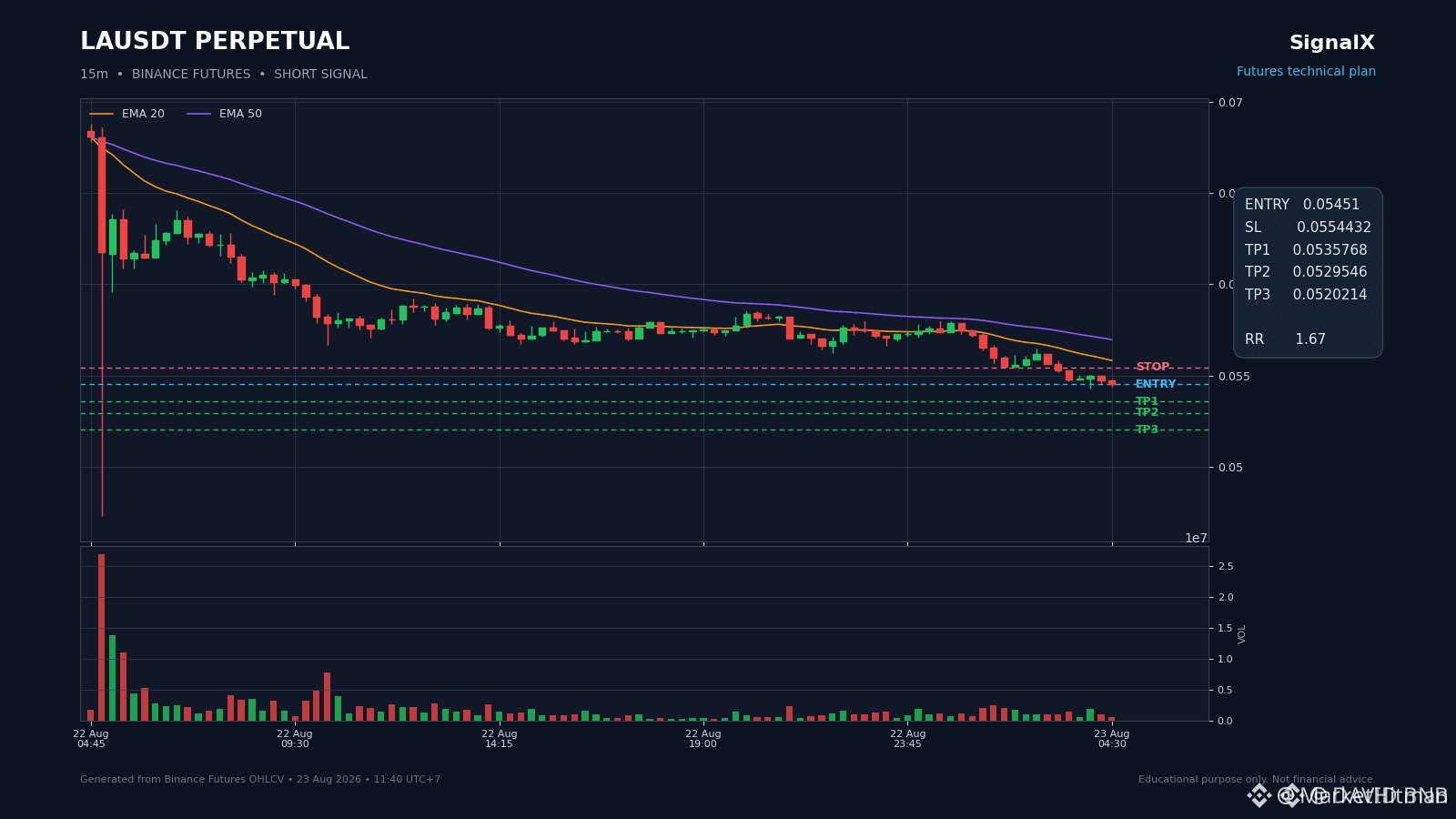This screenshot has height=819, width=1456.
Task: Click the 22 Aug 19:00 time axis label
Action: tap(703, 738)
